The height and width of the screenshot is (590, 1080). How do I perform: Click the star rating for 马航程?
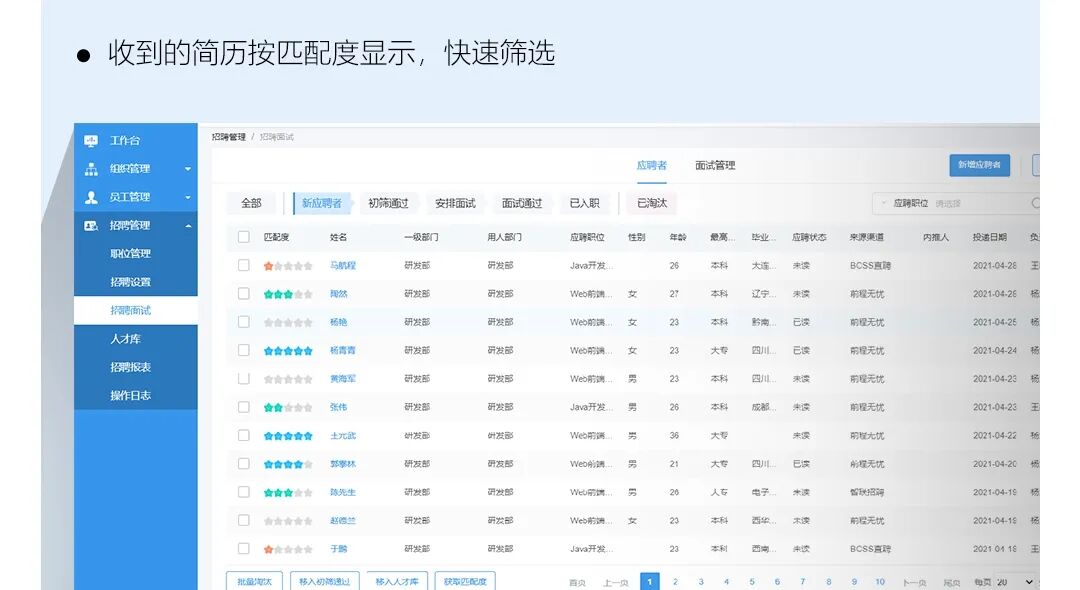pos(288,266)
